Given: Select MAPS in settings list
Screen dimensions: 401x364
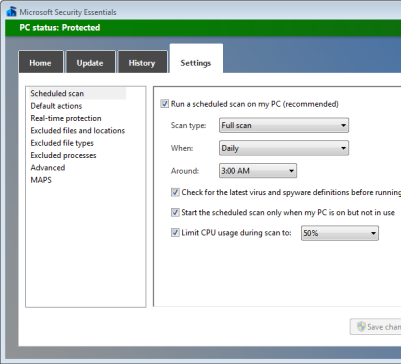Looking at the screenshot, I should pyautogui.click(x=41, y=180).
